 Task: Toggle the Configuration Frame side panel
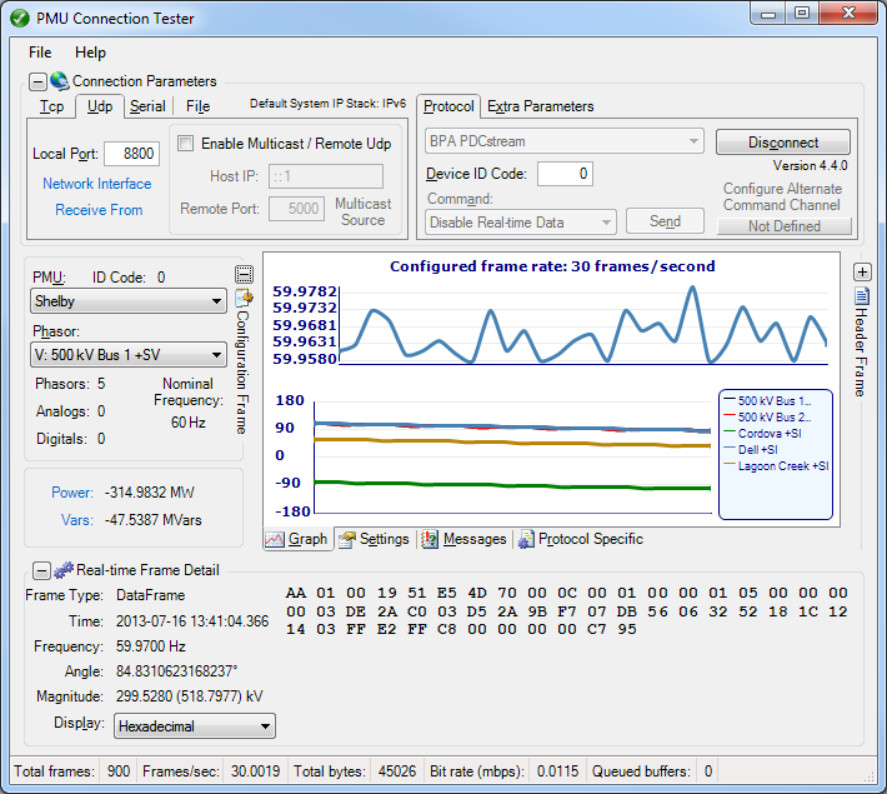(x=244, y=274)
